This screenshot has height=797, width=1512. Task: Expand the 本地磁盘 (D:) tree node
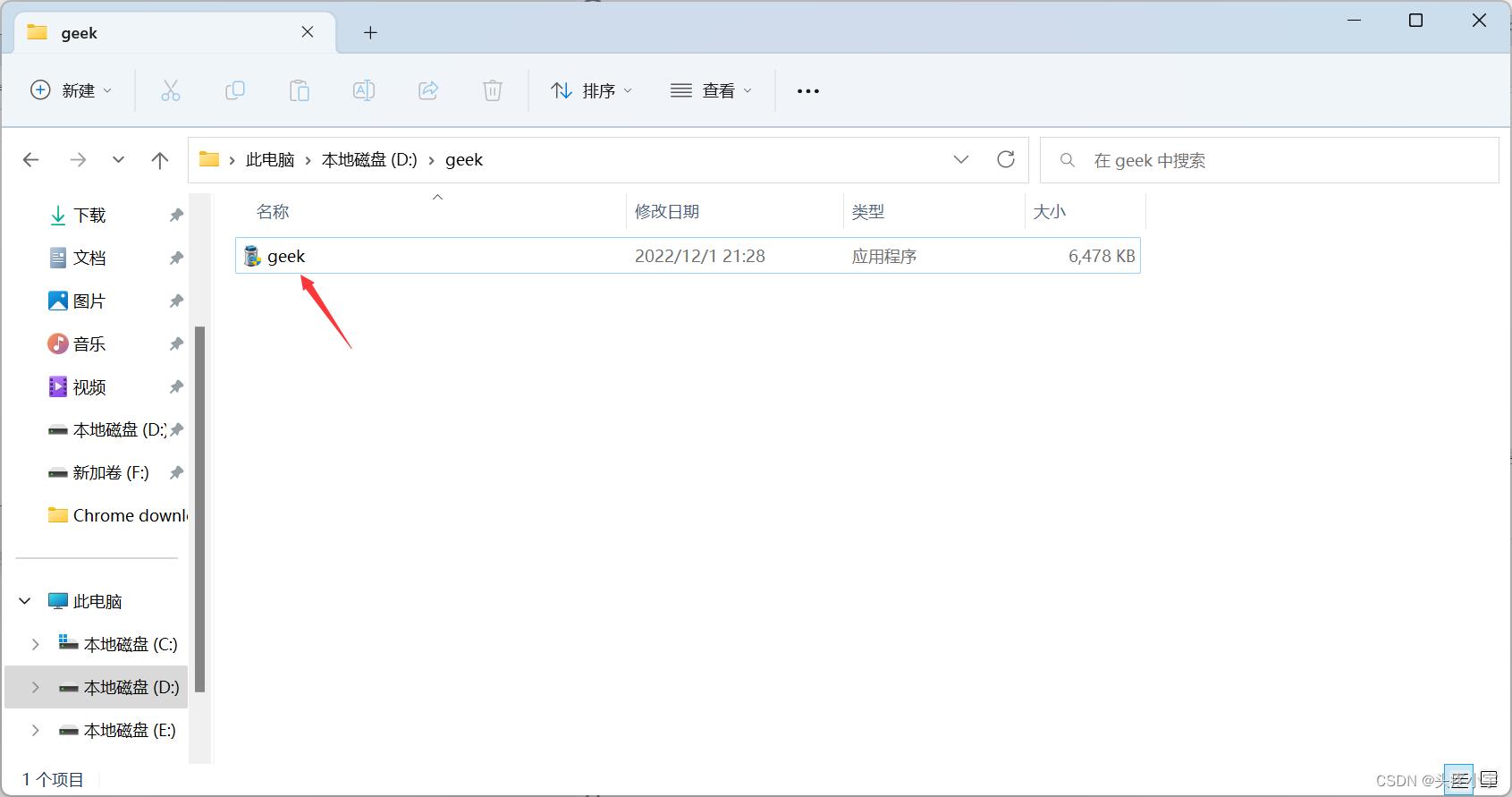click(x=35, y=687)
